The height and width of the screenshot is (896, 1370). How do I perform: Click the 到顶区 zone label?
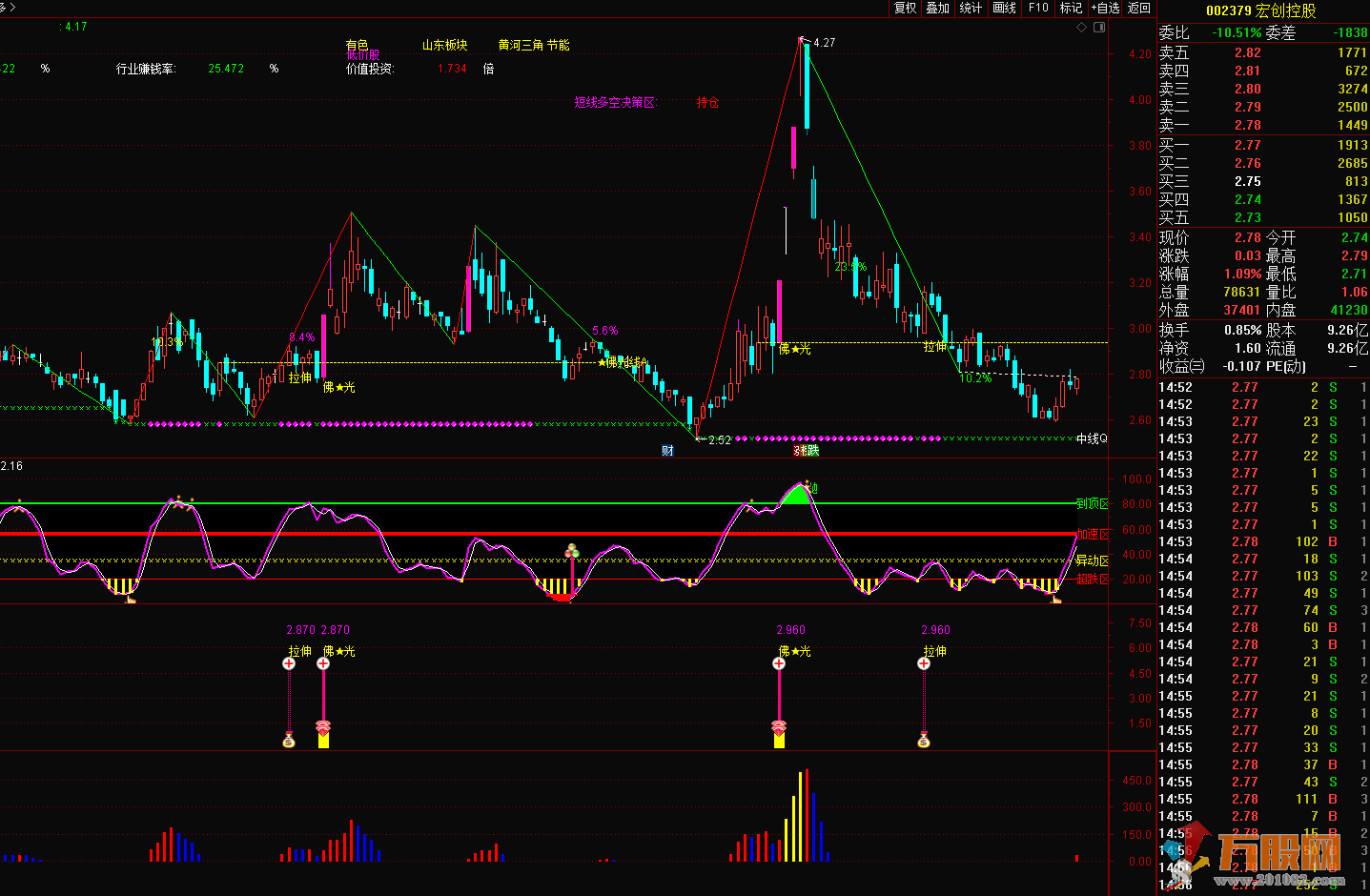click(x=1093, y=503)
